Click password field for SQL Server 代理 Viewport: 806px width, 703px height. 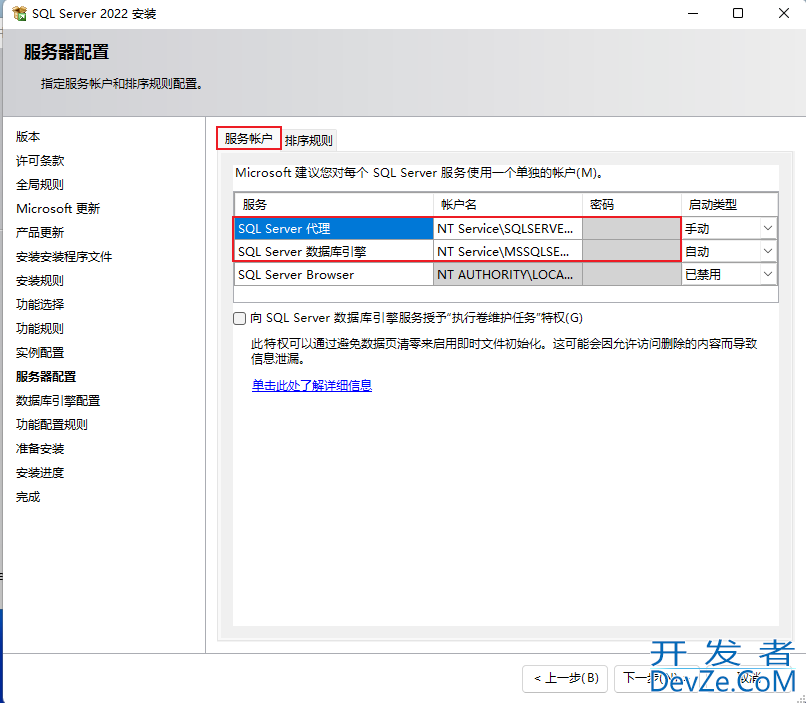[632, 228]
